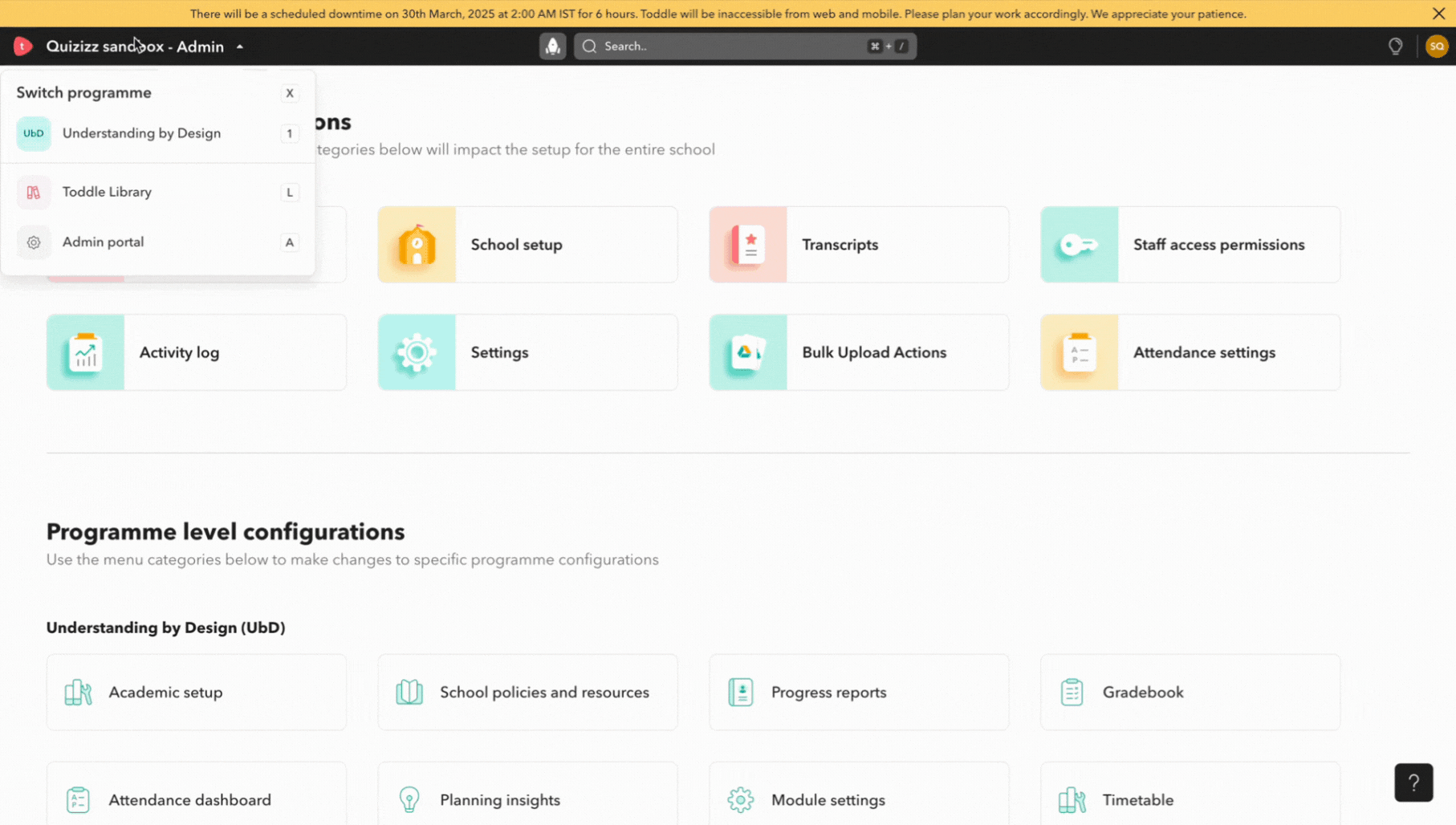Close the Switch programme panel
Image resolution: width=1456 pixels, height=825 pixels.
(290, 93)
